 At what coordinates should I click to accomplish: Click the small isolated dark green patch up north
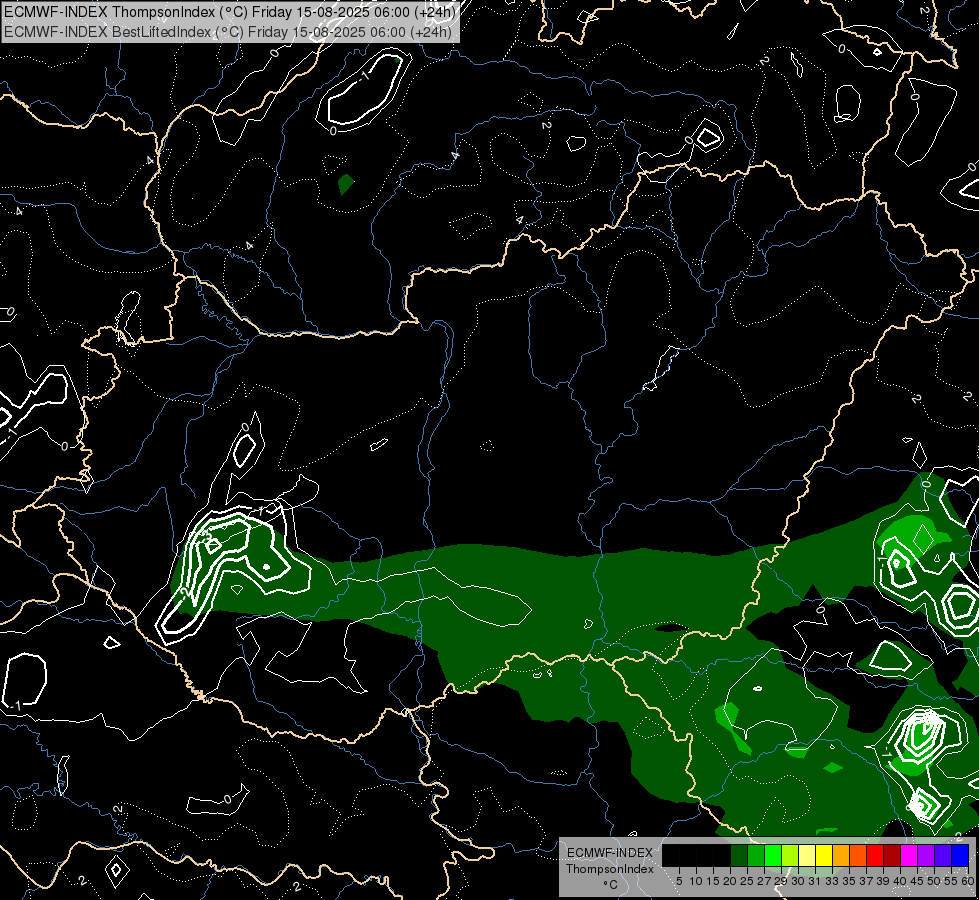[345, 184]
